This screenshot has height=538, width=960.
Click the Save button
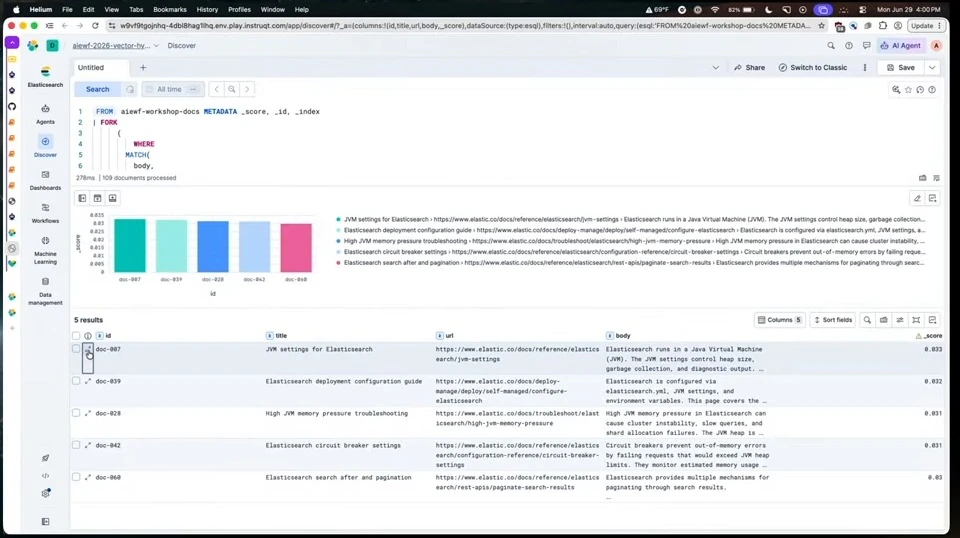(x=901, y=67)
